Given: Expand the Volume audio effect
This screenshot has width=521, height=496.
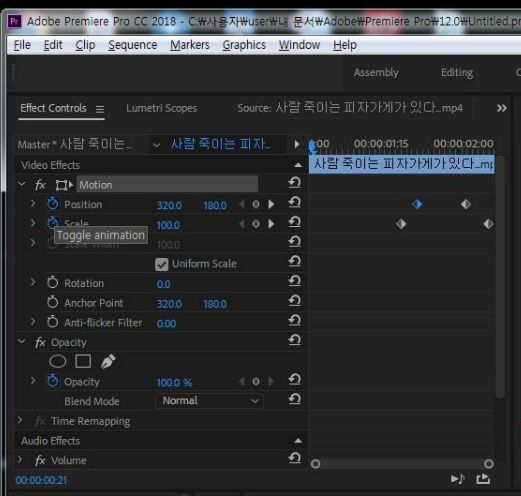Looking at the screenshot, I should pyautogui.click(x=20, y=459).
